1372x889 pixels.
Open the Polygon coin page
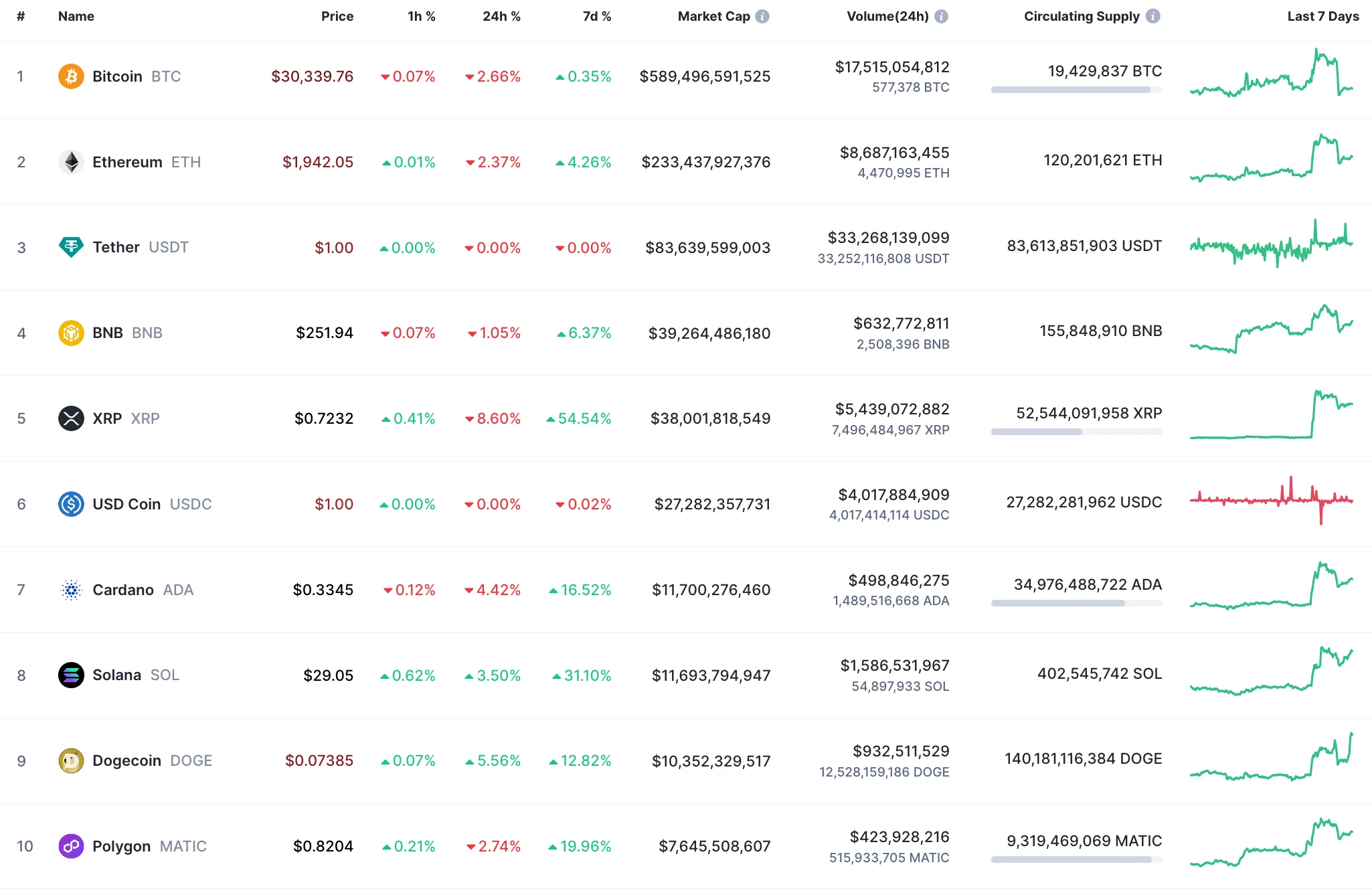(122, 845)
